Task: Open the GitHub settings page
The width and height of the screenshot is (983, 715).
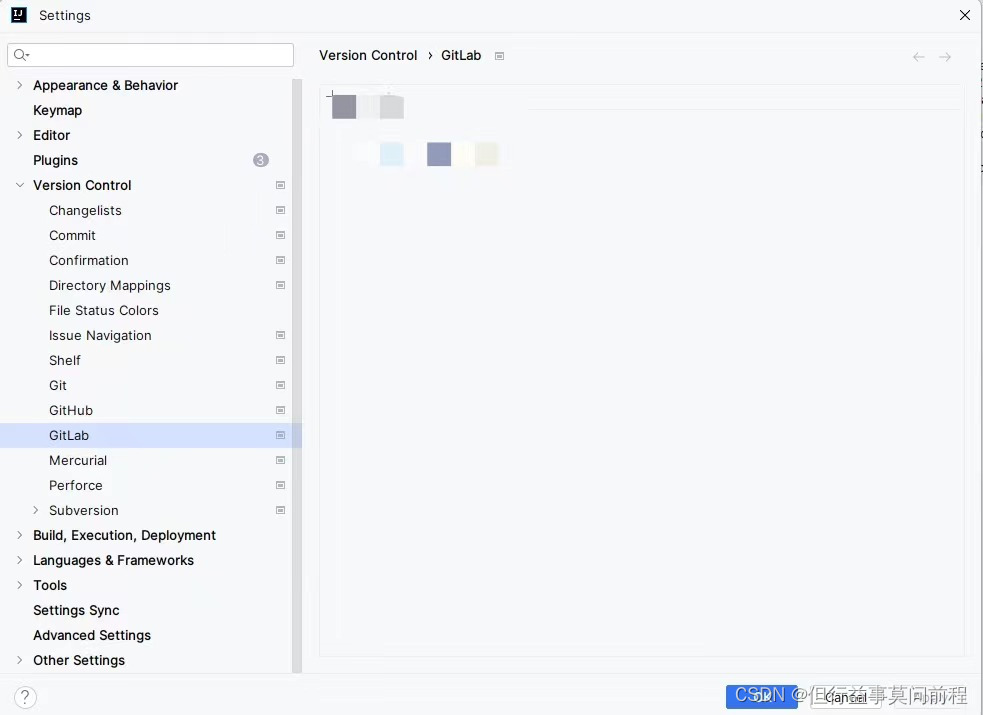Action: (71, 410)
